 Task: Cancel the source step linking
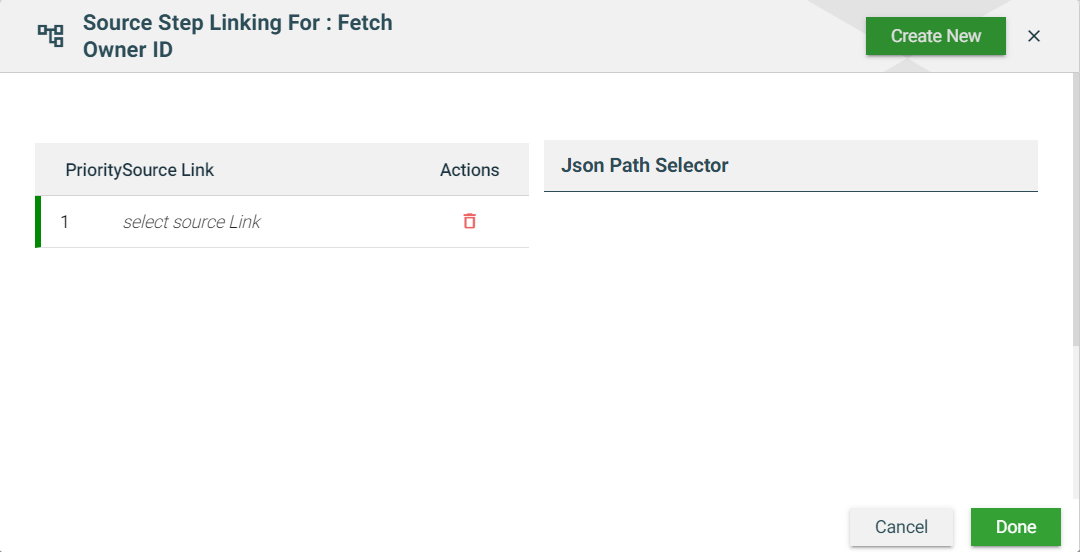coord(901,527)
